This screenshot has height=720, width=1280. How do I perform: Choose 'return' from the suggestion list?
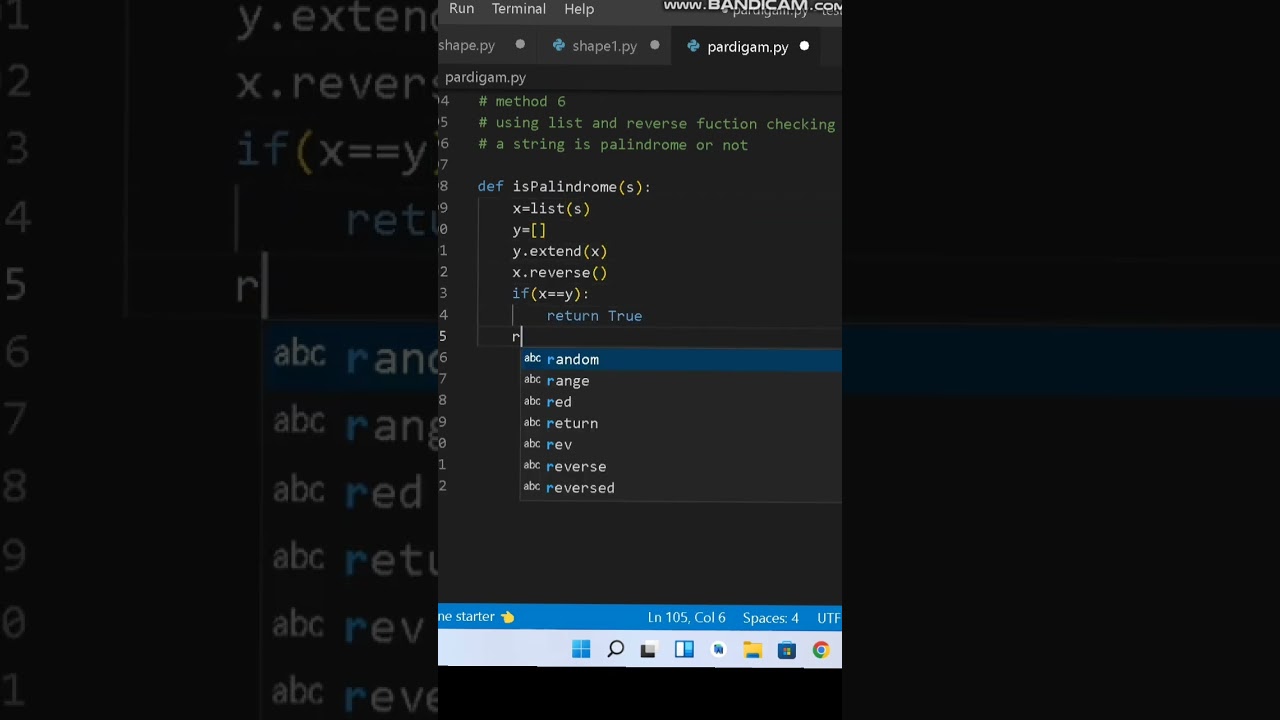coord(682,423)
